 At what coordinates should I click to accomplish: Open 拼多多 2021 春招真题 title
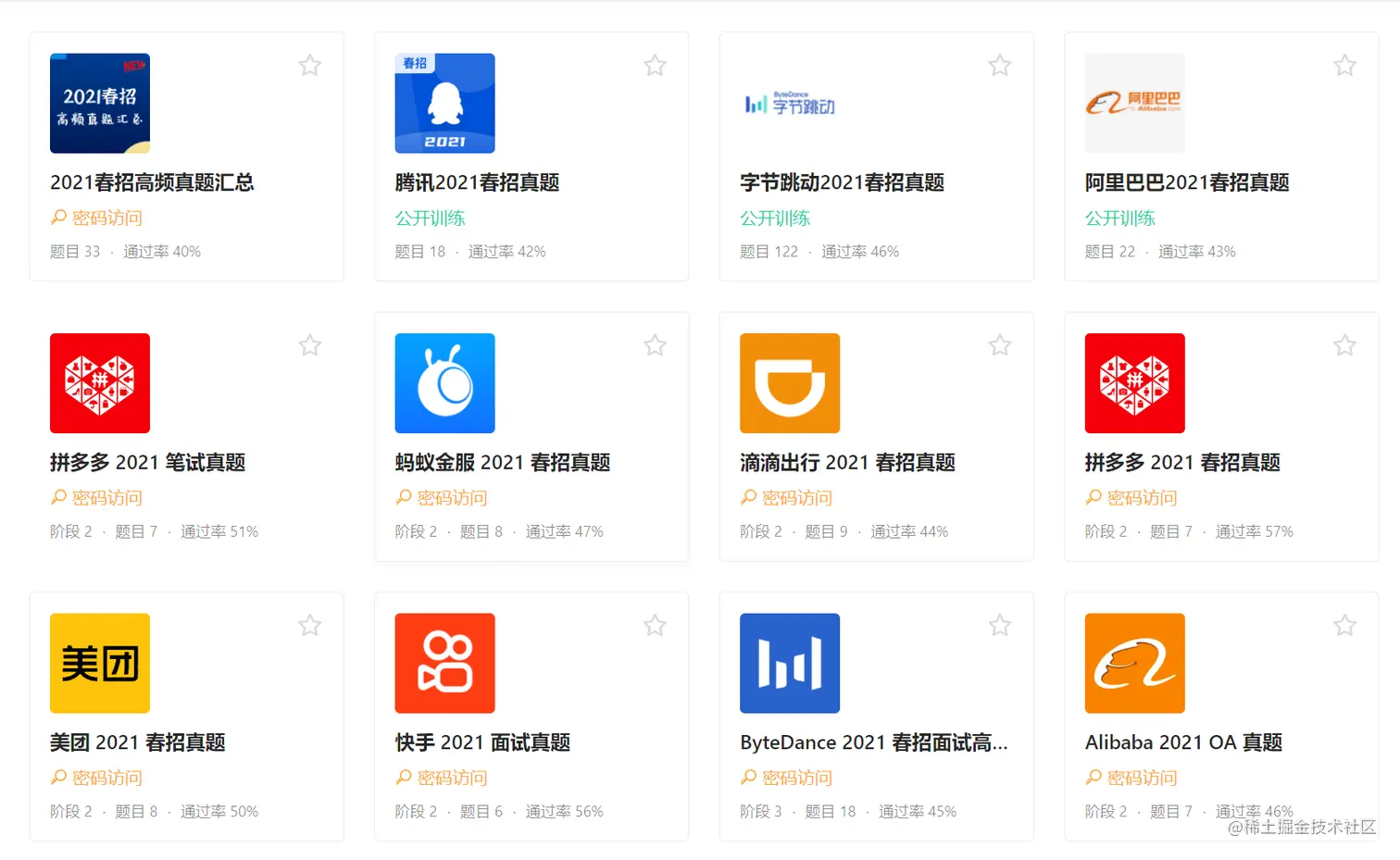[1182, 462]
